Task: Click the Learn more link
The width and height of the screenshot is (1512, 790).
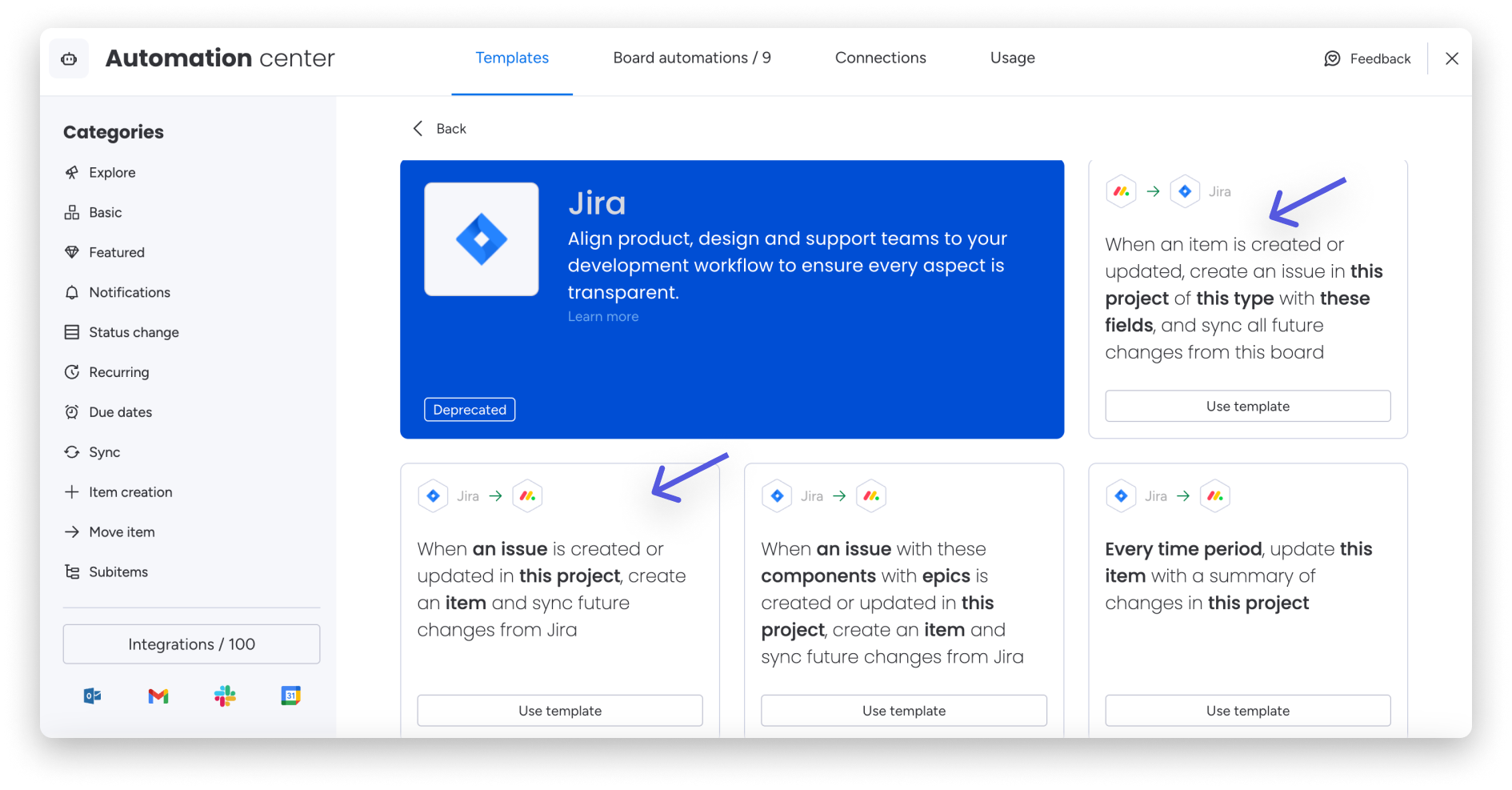Action: [x=603, y=317]
